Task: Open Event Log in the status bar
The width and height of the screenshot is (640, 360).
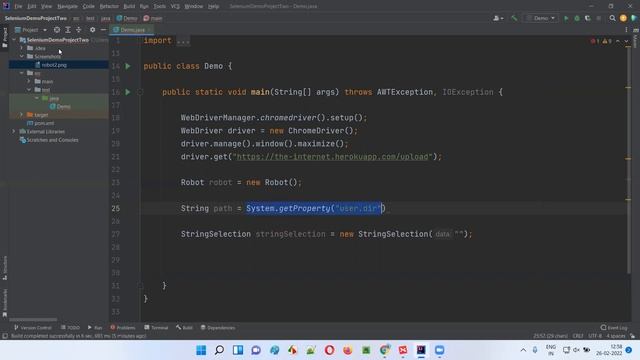Action: (x=613, y=328)
